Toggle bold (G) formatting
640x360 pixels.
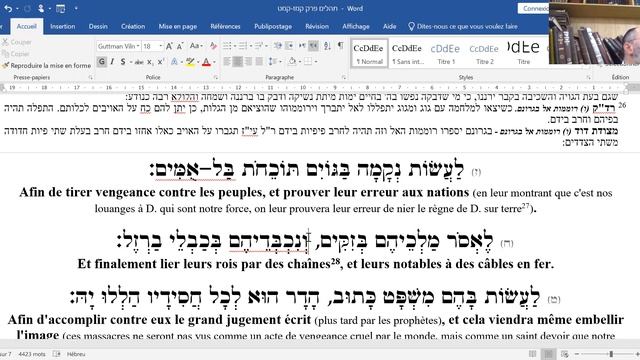point(101,62)
